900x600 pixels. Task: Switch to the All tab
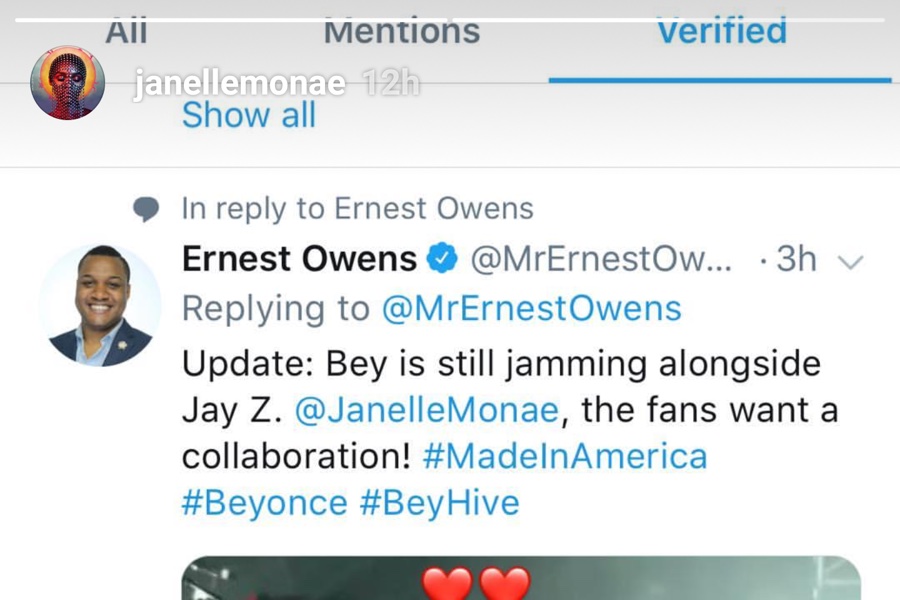pyautogui.click(x=126, y=31)
